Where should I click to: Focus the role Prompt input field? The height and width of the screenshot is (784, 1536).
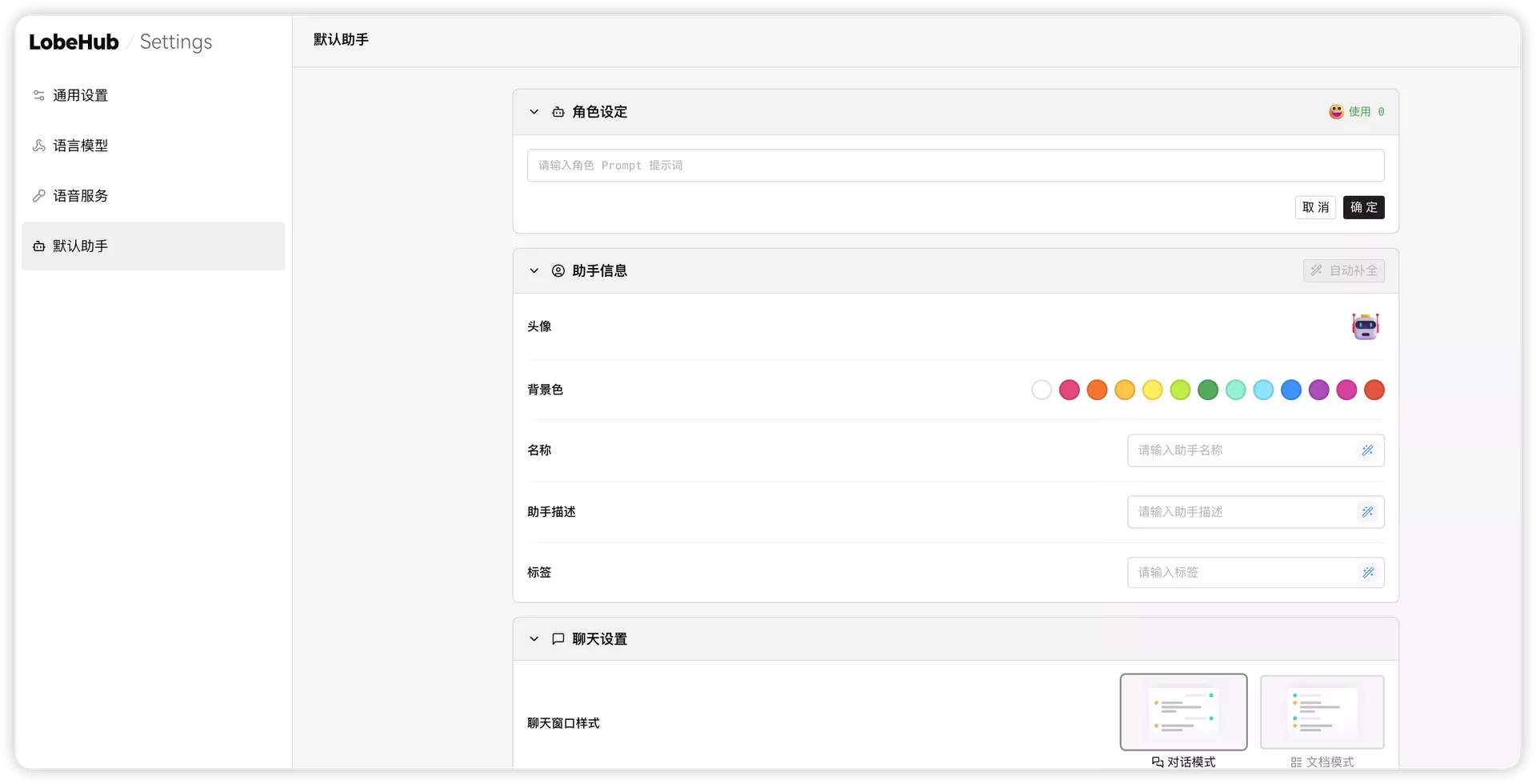955,166
